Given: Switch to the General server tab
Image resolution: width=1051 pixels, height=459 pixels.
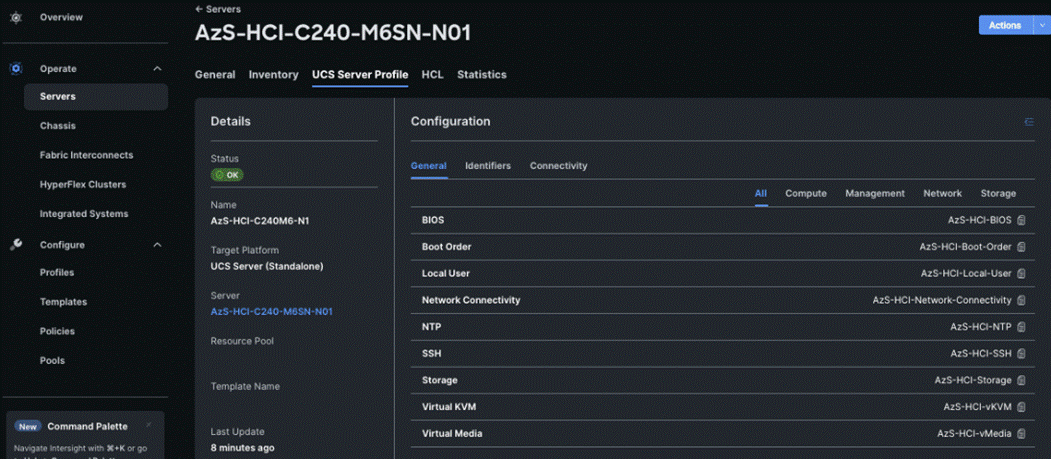Looking at the screenshot, I should pos(215,74).
